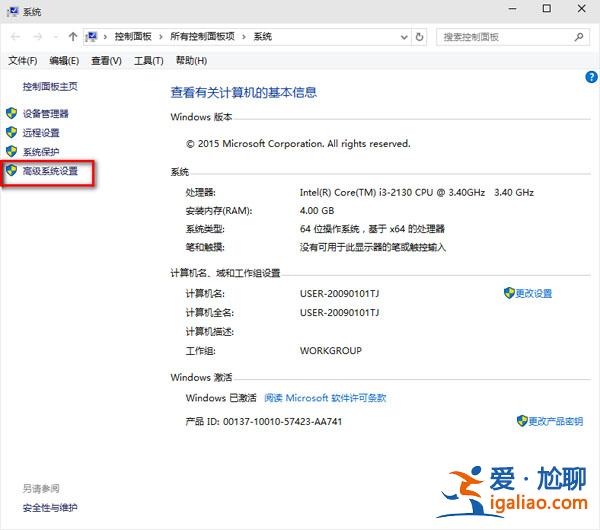
Task: Minimize the 系统 window
Action: [x=512, y=9]
